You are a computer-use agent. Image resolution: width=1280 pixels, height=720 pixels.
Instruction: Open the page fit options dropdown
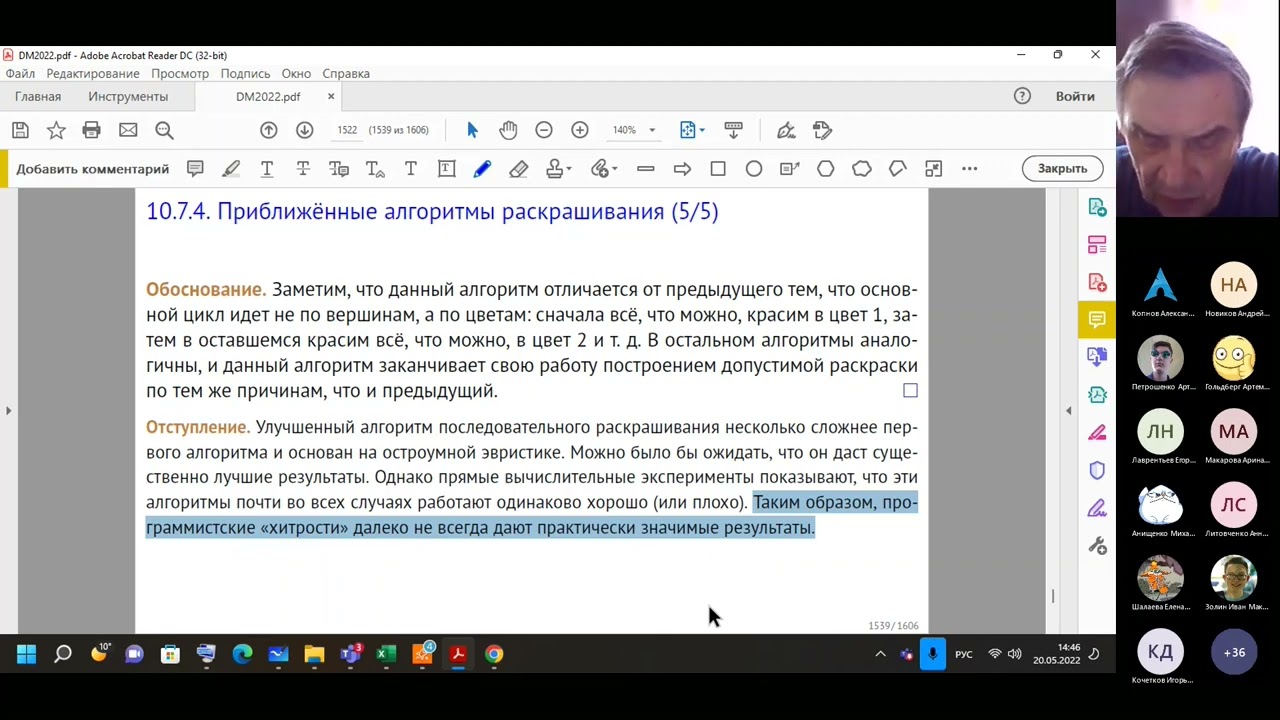[692, 130]
